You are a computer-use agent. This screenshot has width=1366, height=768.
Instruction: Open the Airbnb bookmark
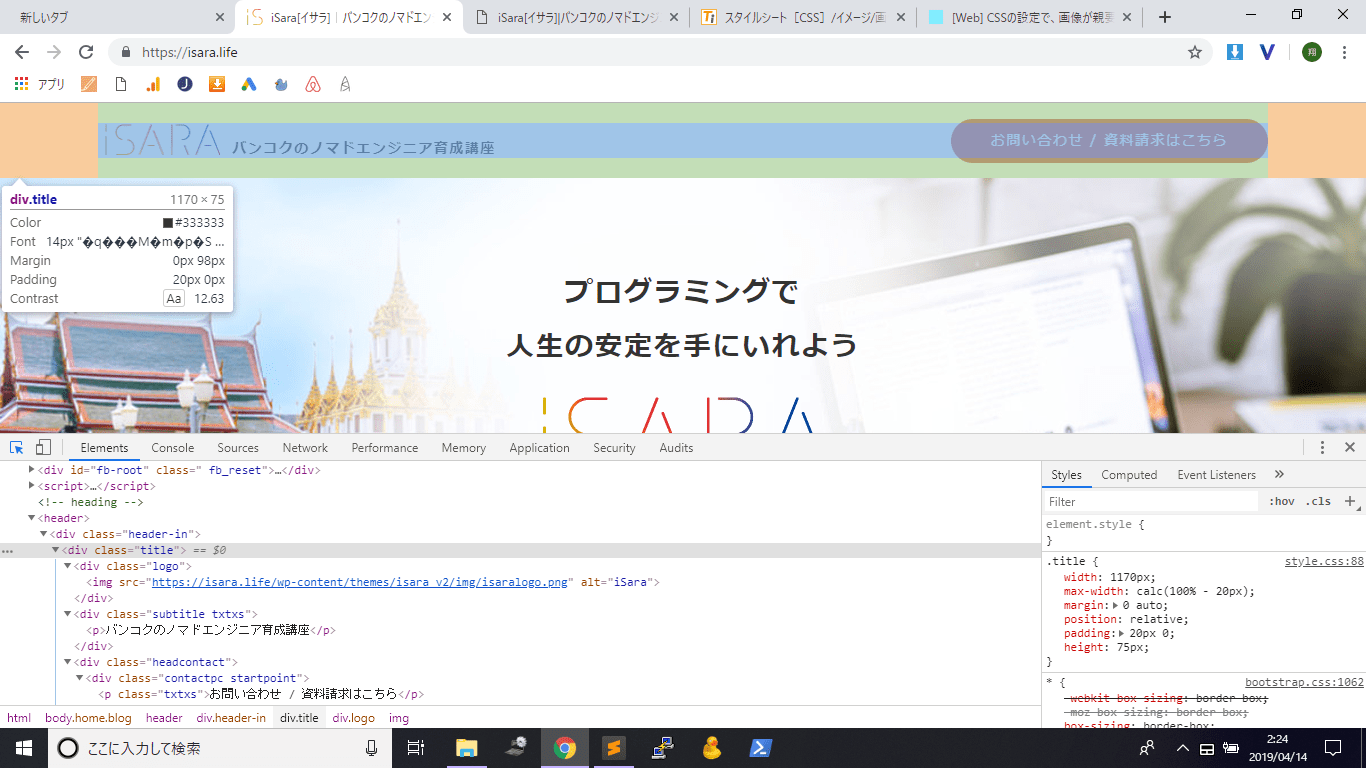pyautogui.click(x=313, y=85)
